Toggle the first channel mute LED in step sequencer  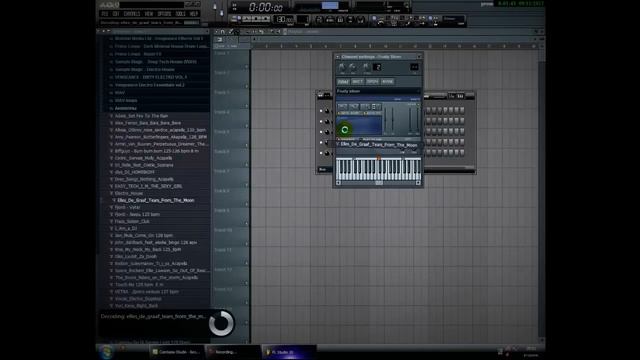coord(321,111)
